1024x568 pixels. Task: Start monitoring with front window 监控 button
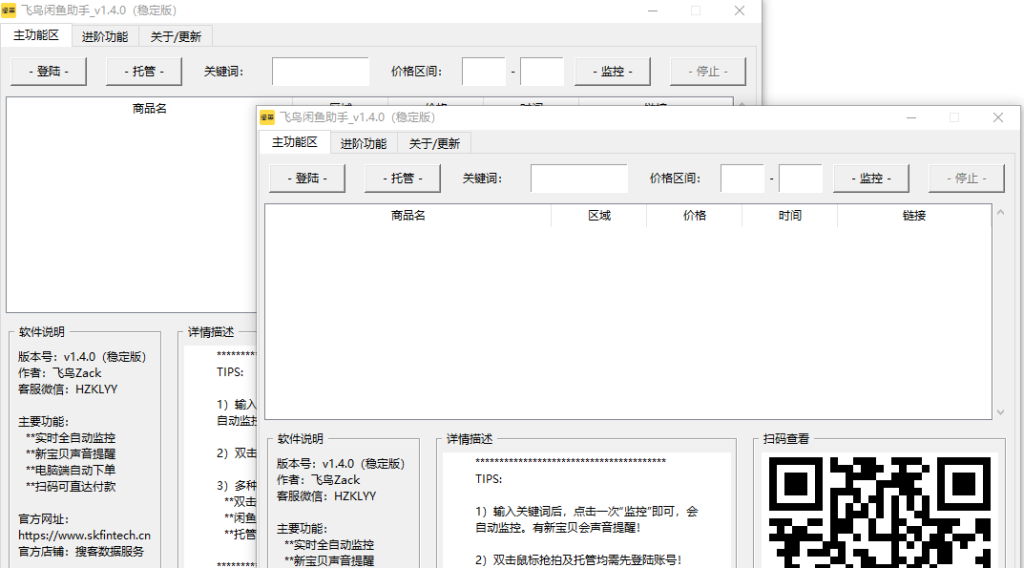pos(871,178)
